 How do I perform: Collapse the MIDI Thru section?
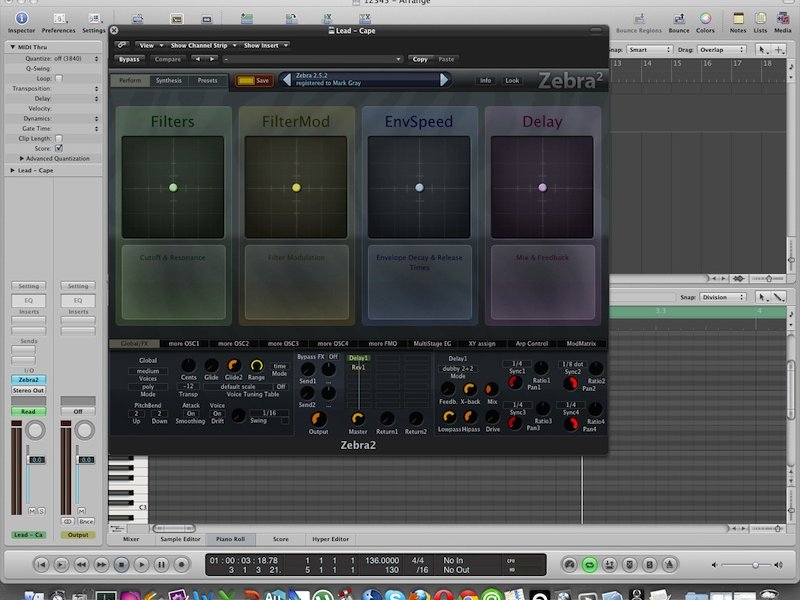pyautogui.click(x=12, y=47)
